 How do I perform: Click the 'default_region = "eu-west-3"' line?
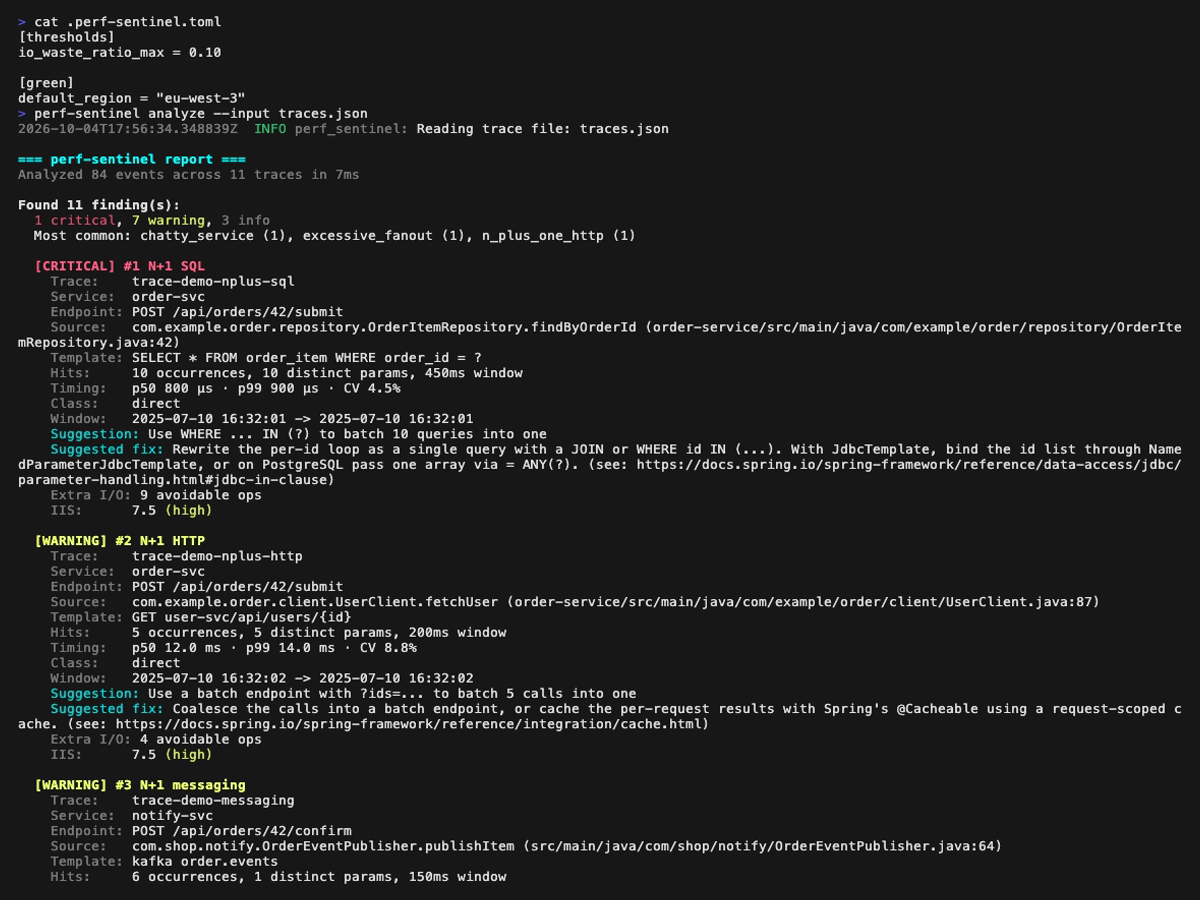tap(132, 98)
